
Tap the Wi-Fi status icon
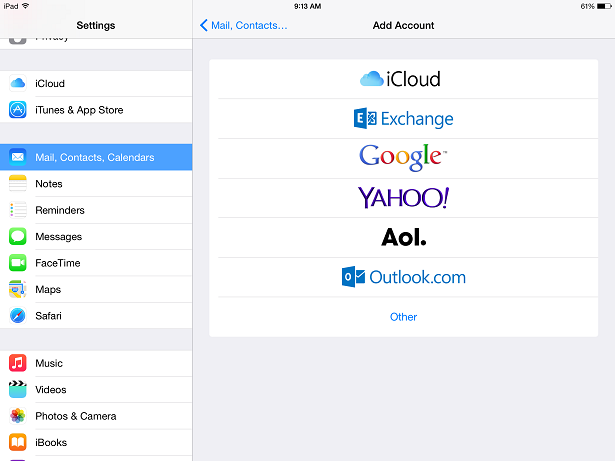point(26,6)
